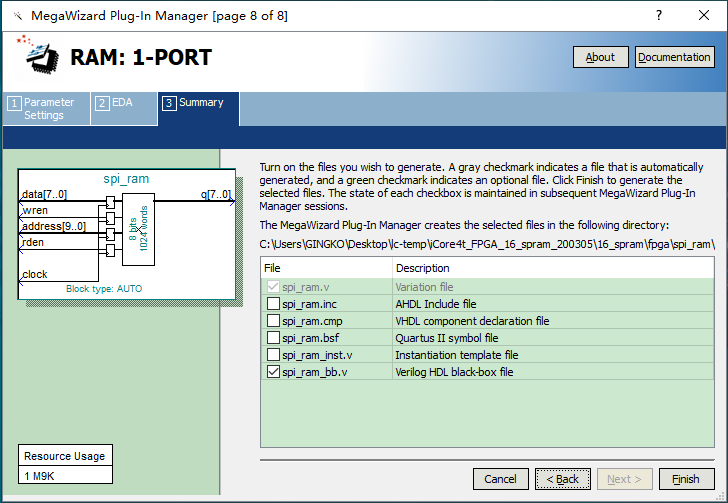The image size is (728, 503).
Task: Click the File column header
Action: click(326, 268)
